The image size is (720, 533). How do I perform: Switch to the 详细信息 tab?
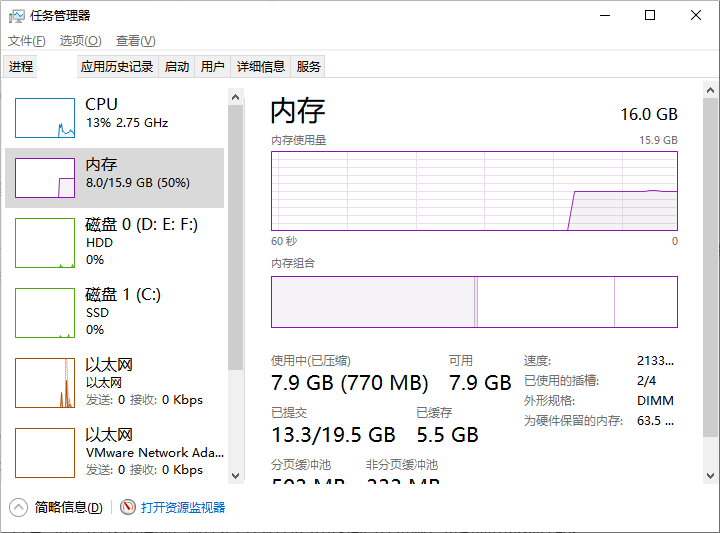point(261,67)
